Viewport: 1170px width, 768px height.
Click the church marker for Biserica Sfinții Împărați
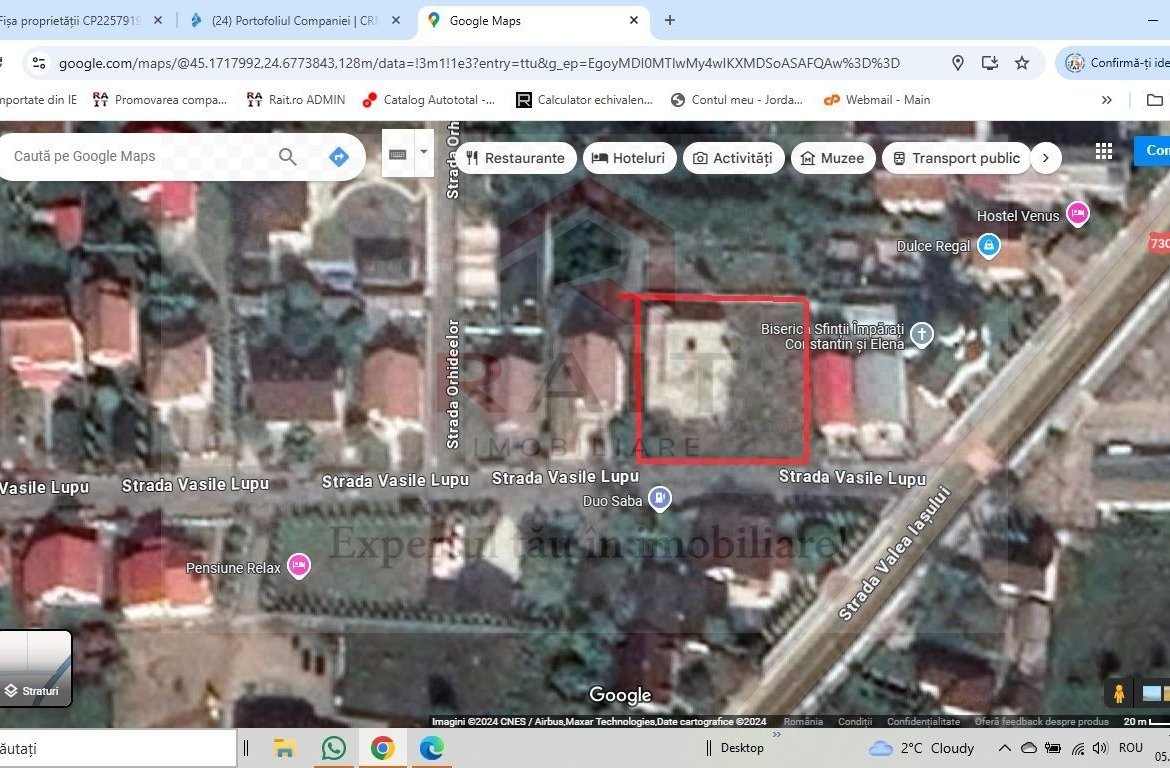click(x=921, y=335)
